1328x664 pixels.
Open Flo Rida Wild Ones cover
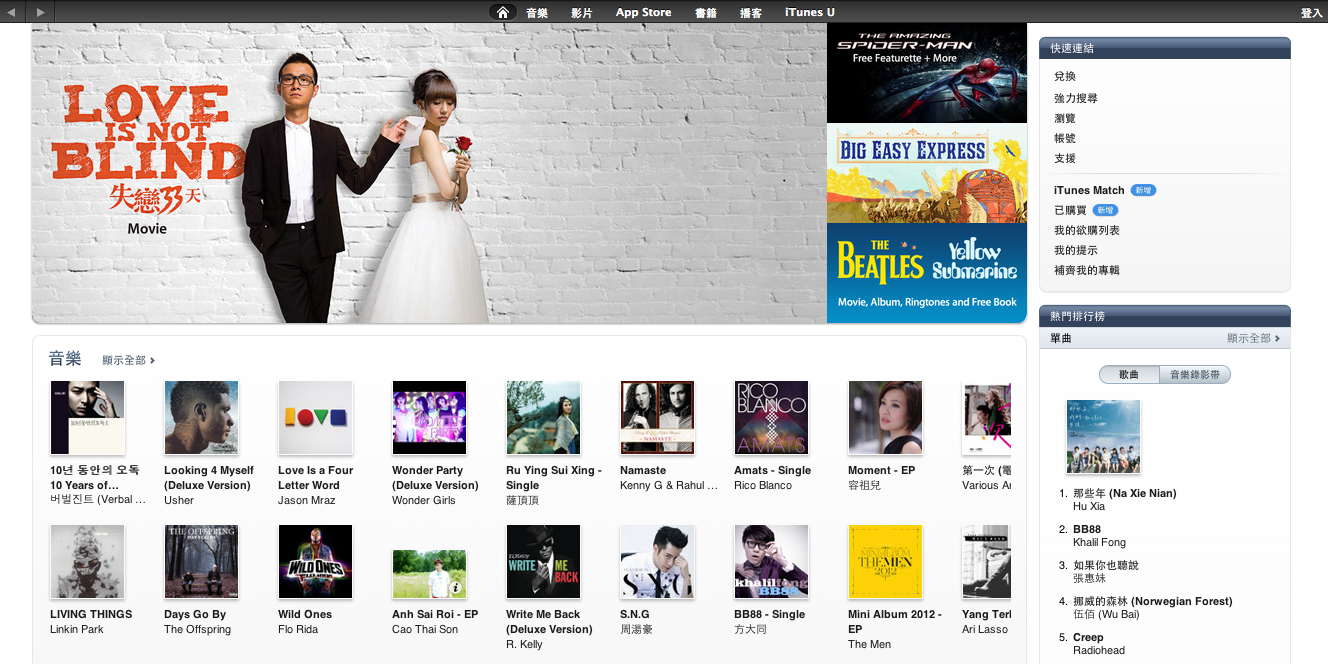click(315, 562)
